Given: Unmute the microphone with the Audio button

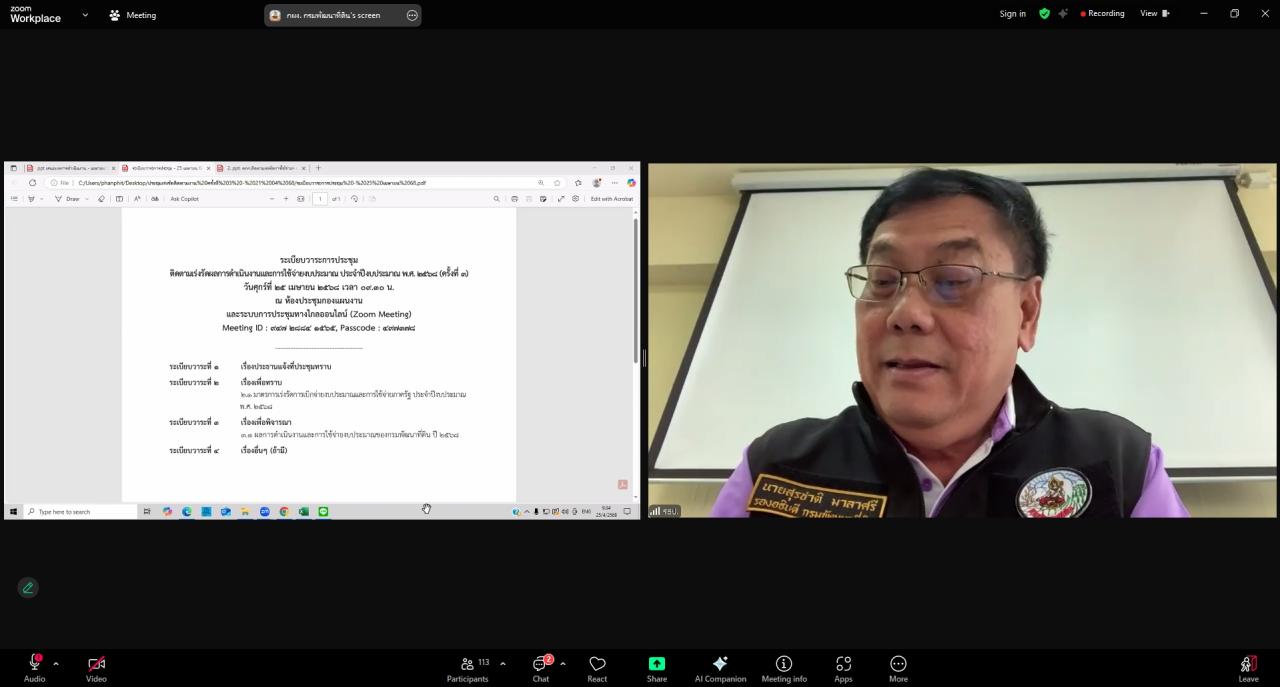Looking at the screenshot, I should tap(34, 668).
